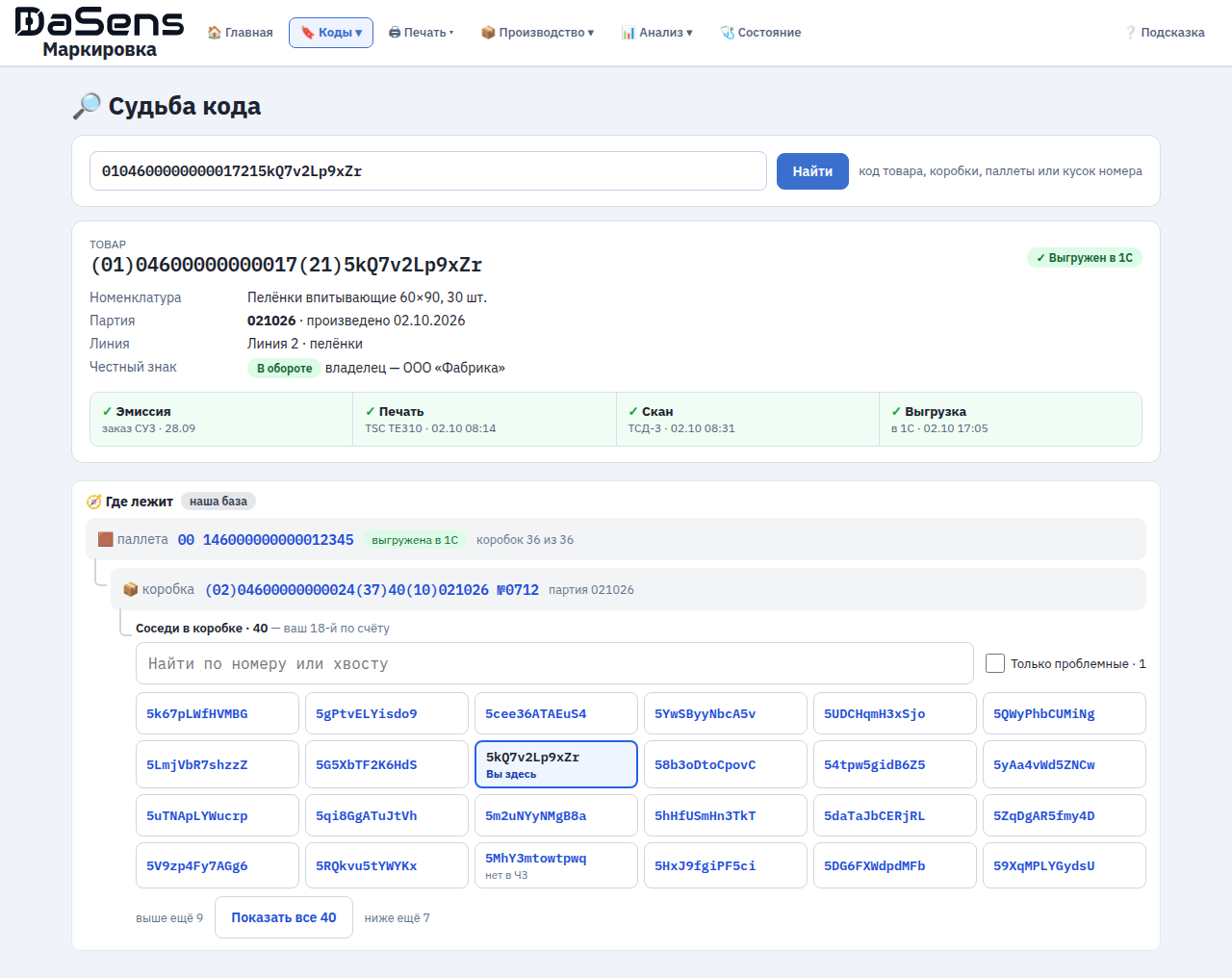Expand the Производство menu
The width and height of the screenshot is (1232, 978).
click(538, 33)
